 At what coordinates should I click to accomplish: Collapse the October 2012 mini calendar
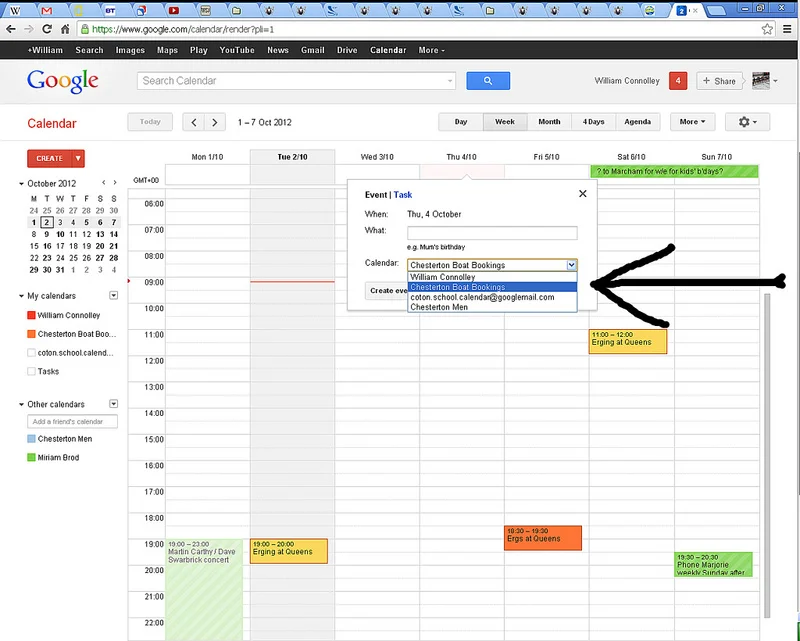[x=21, y=183]
